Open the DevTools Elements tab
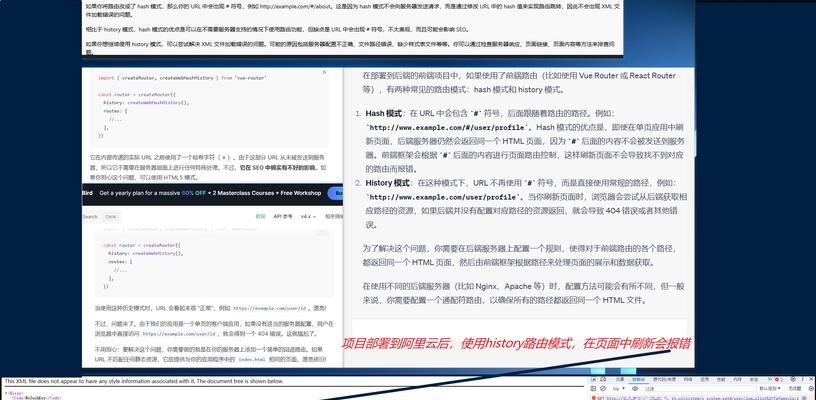This screenshot has height=400, width=816. click(620, 380)
